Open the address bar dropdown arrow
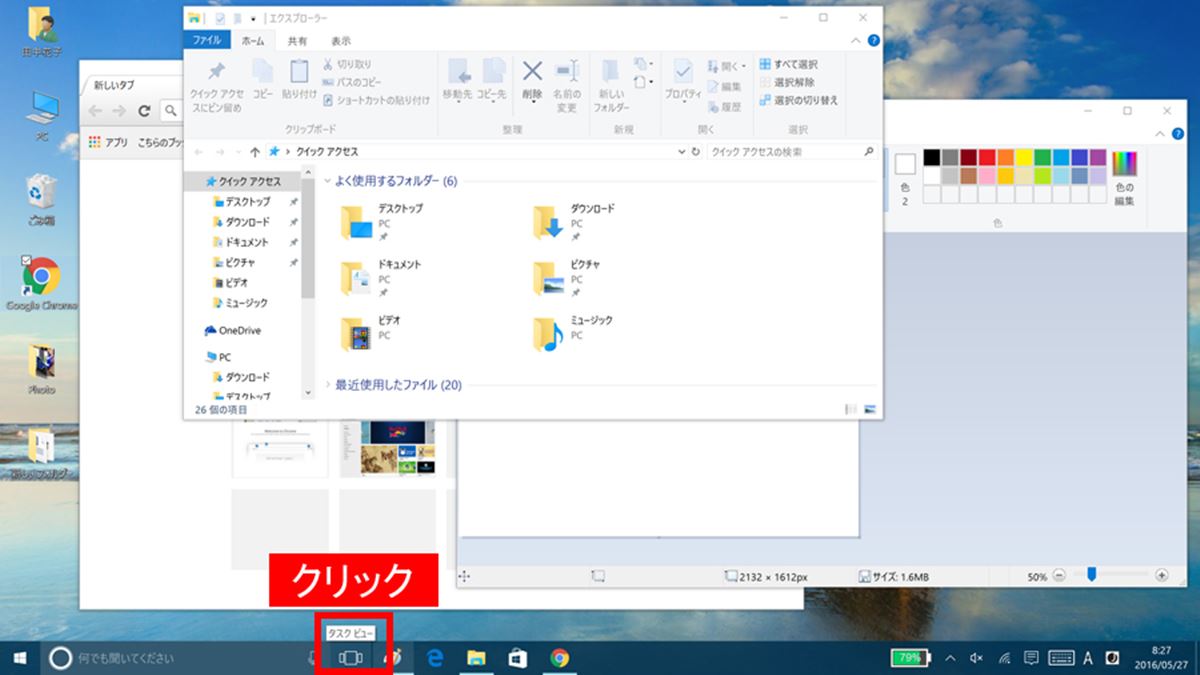 681,152
